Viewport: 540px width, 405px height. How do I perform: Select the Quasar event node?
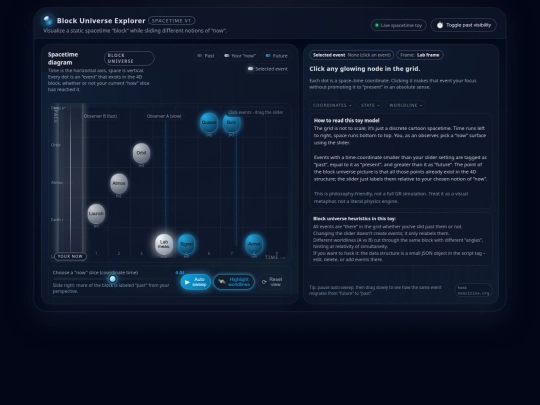click(209, 122)
